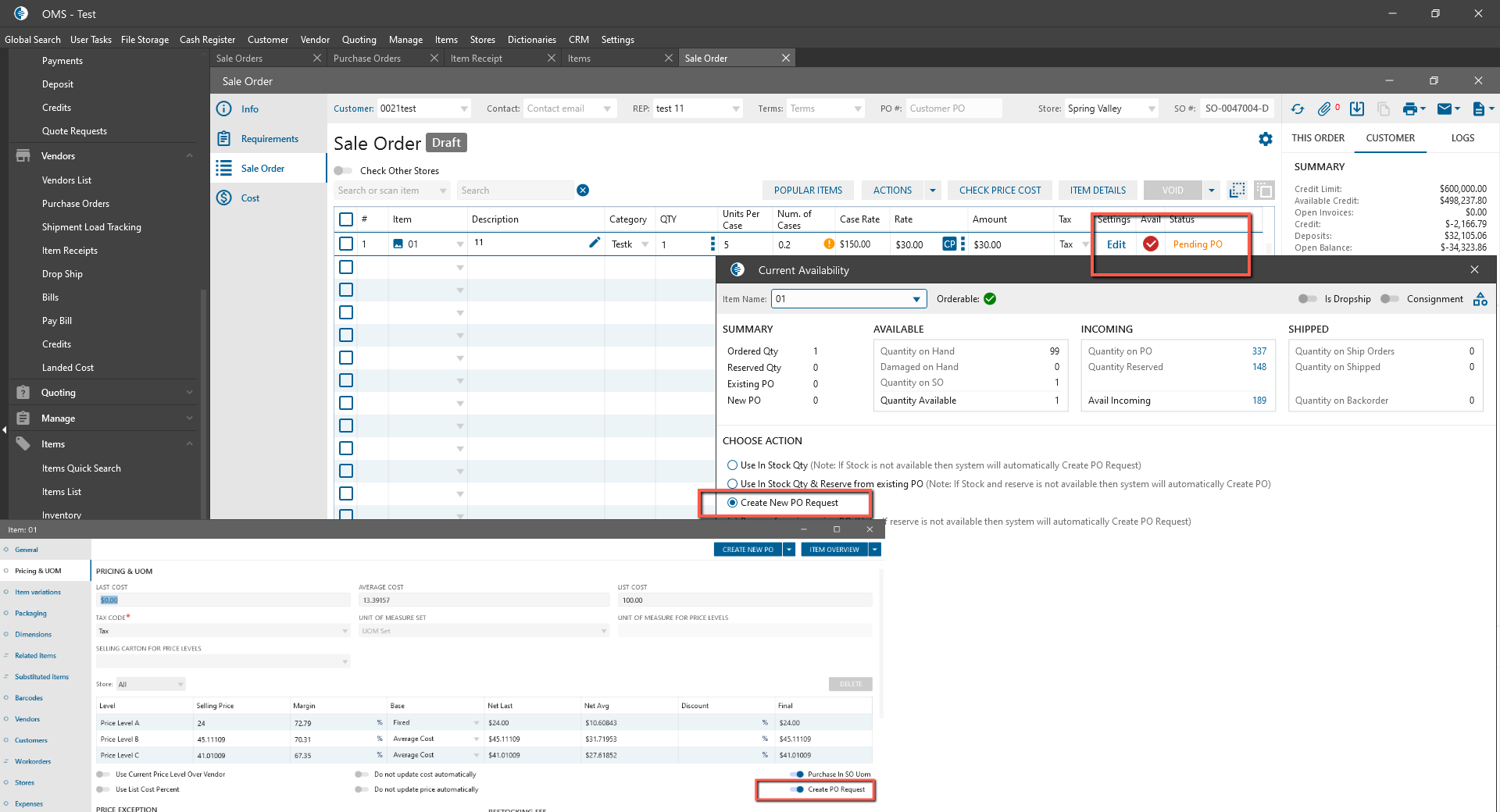Image resolution: width=1500 pixels, height=812 pixels.
Task: Expand the Item Name dropdown showing 01
Action: 916,299
